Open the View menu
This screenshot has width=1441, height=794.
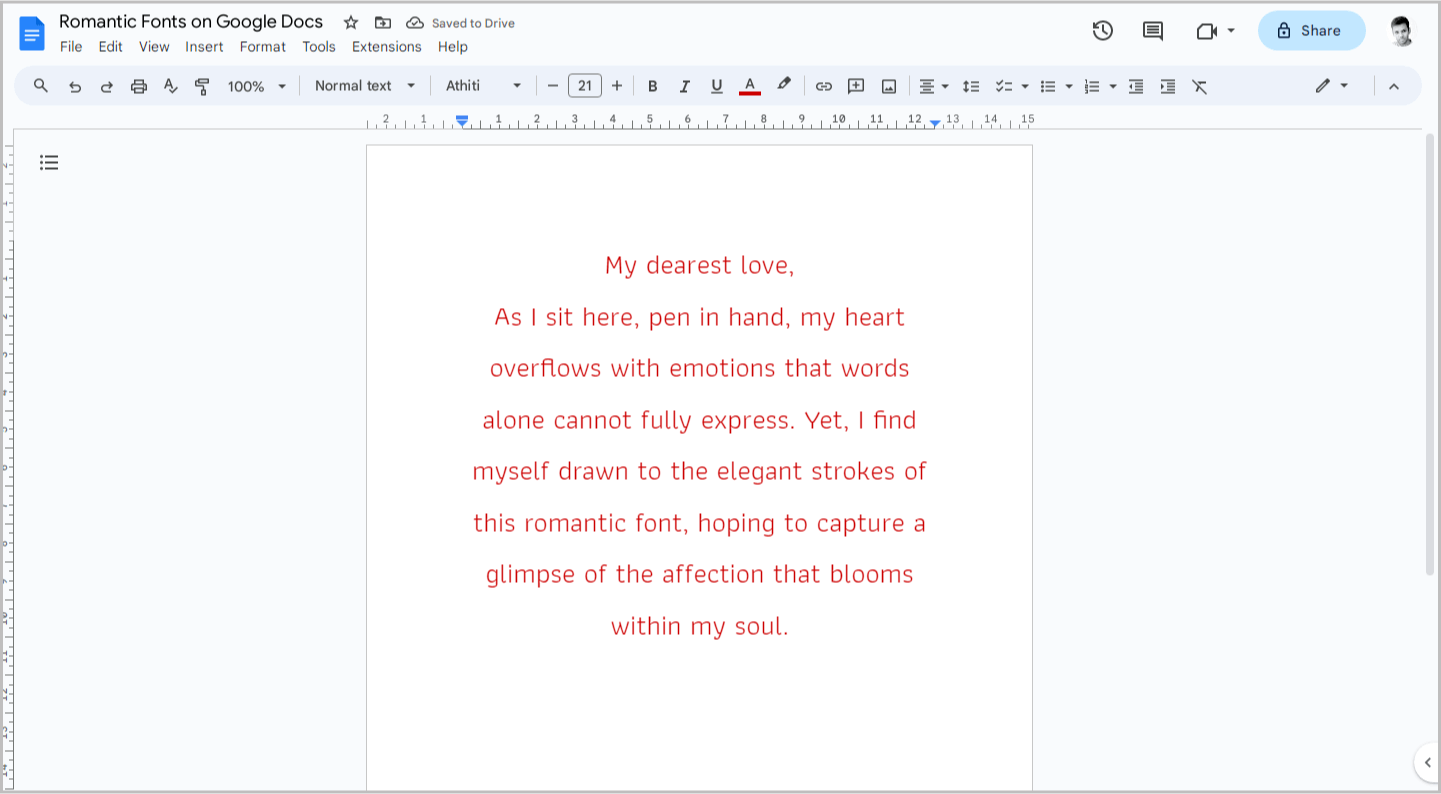pos(154,47)
